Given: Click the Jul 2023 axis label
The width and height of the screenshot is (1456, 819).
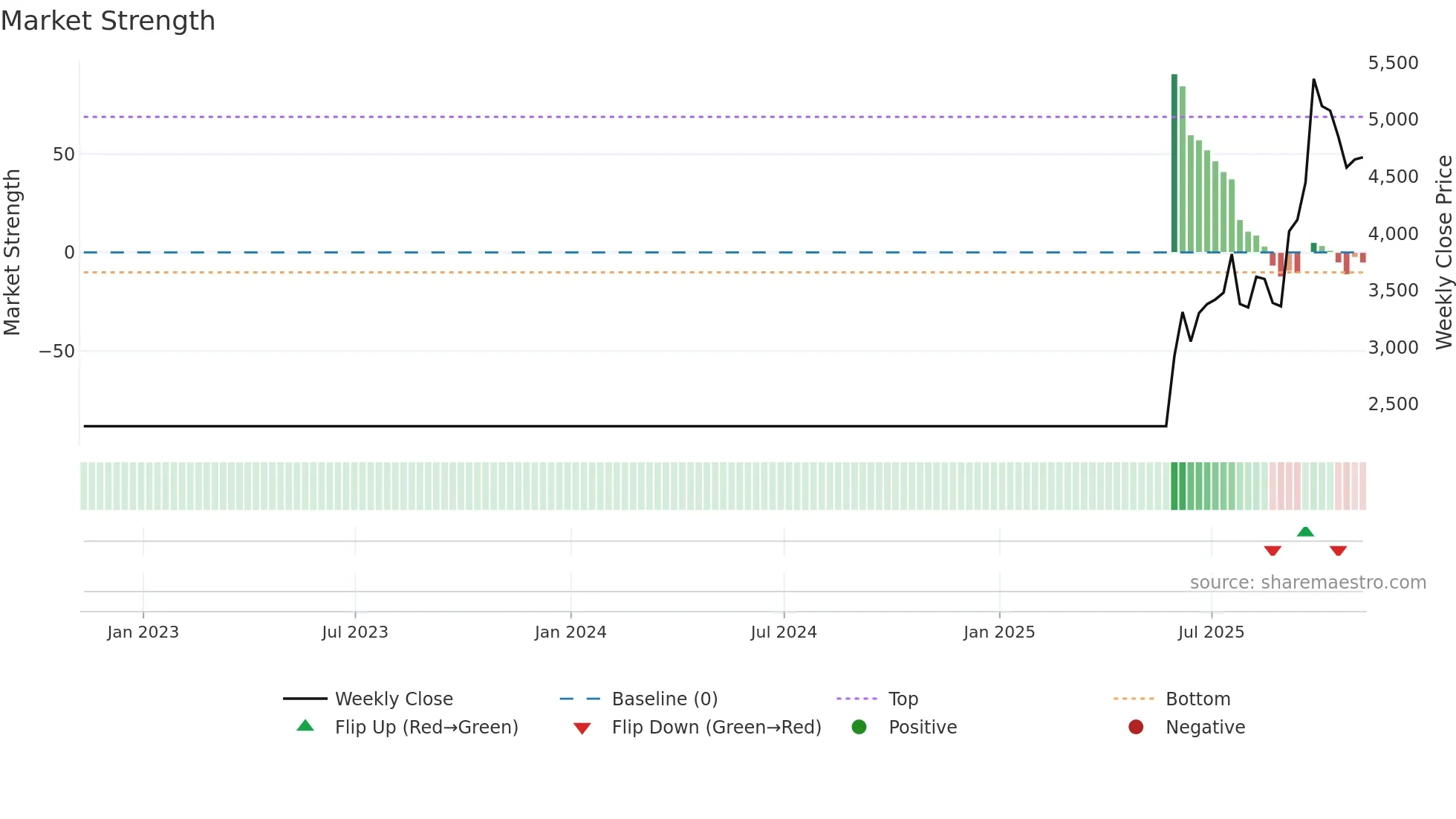Looking at the screenshot, I should [355, 632].
